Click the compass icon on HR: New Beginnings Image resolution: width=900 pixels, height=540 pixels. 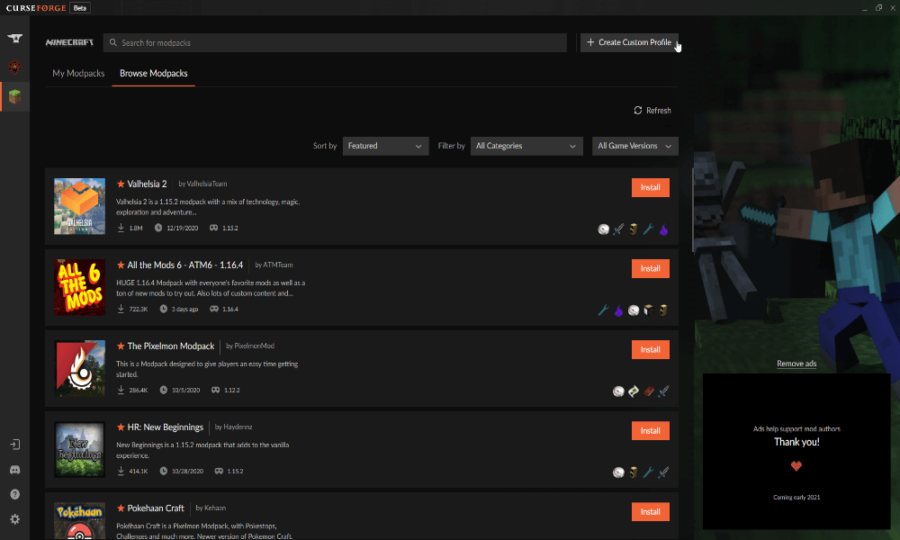[x=618, y=472]
